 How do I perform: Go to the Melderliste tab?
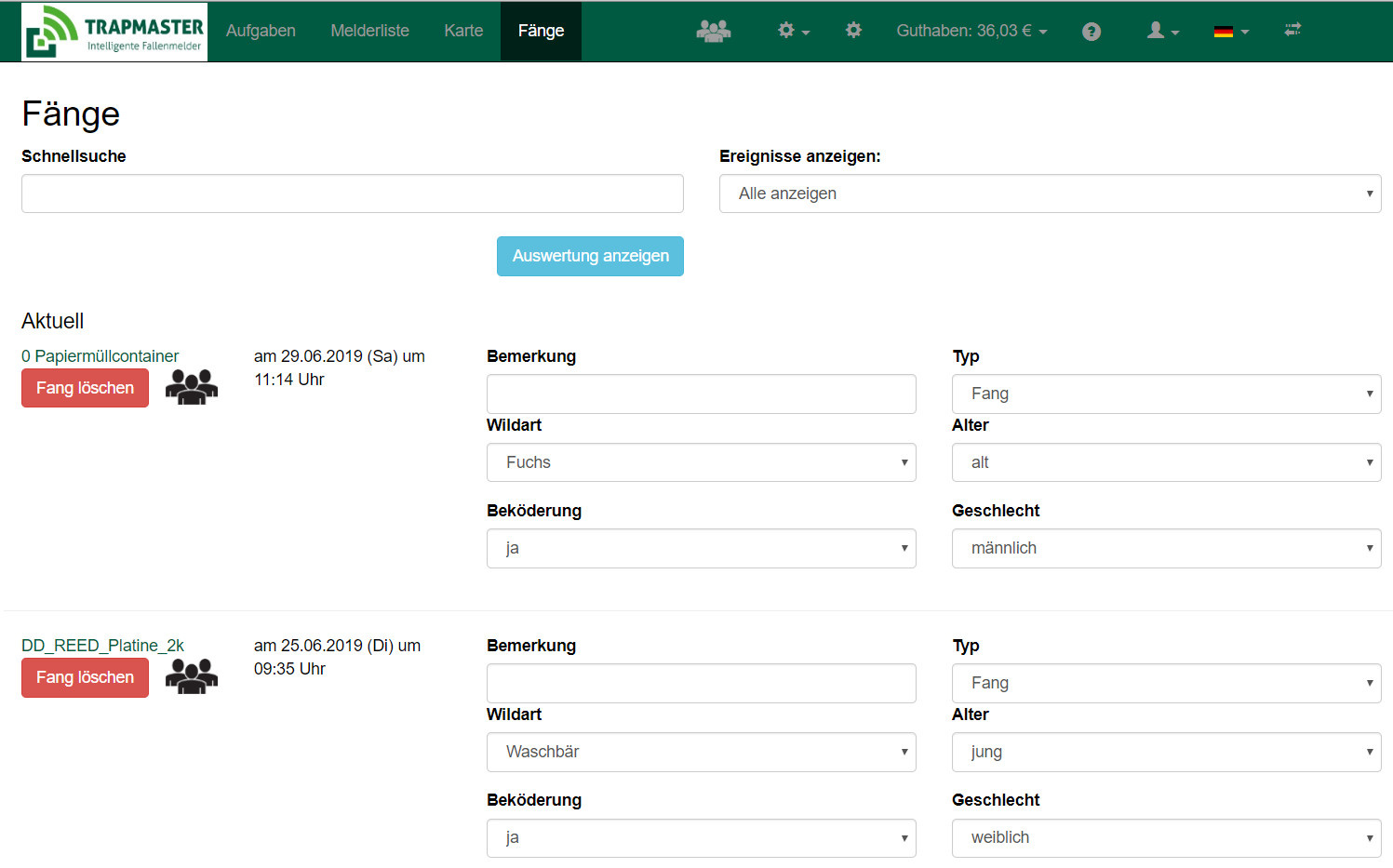click(369, 31)
